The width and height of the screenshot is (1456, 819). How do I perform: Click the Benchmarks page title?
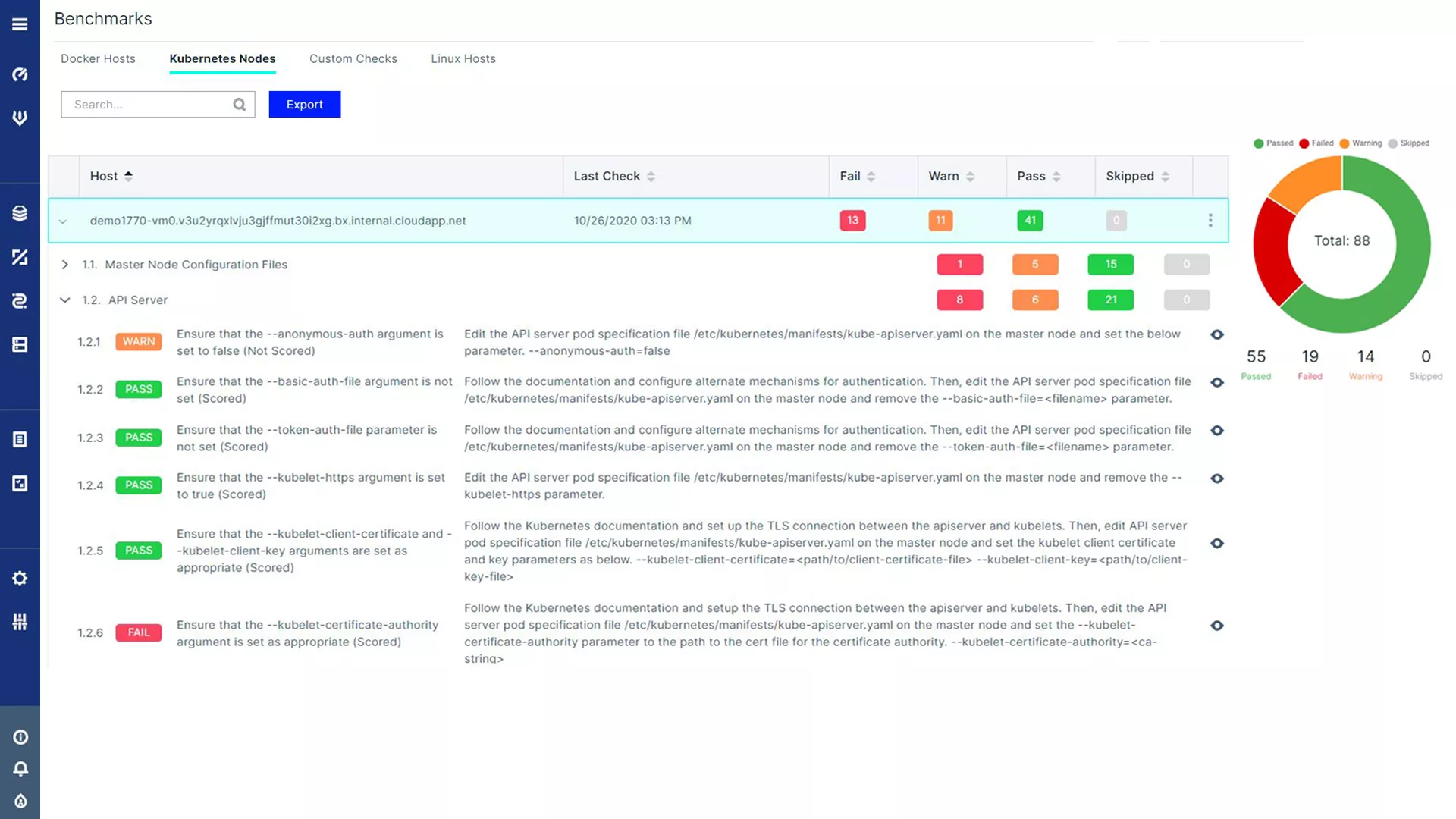pos(103,19)
